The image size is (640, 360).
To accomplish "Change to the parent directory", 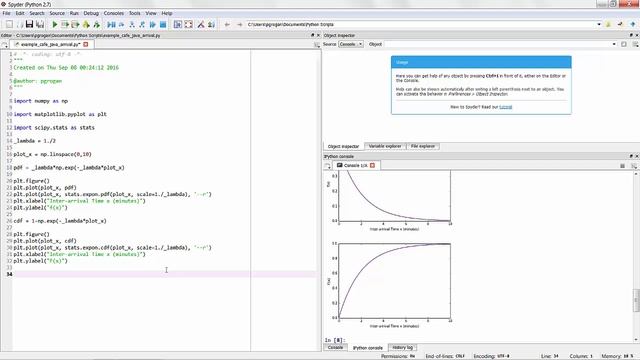I will [633, 24].
